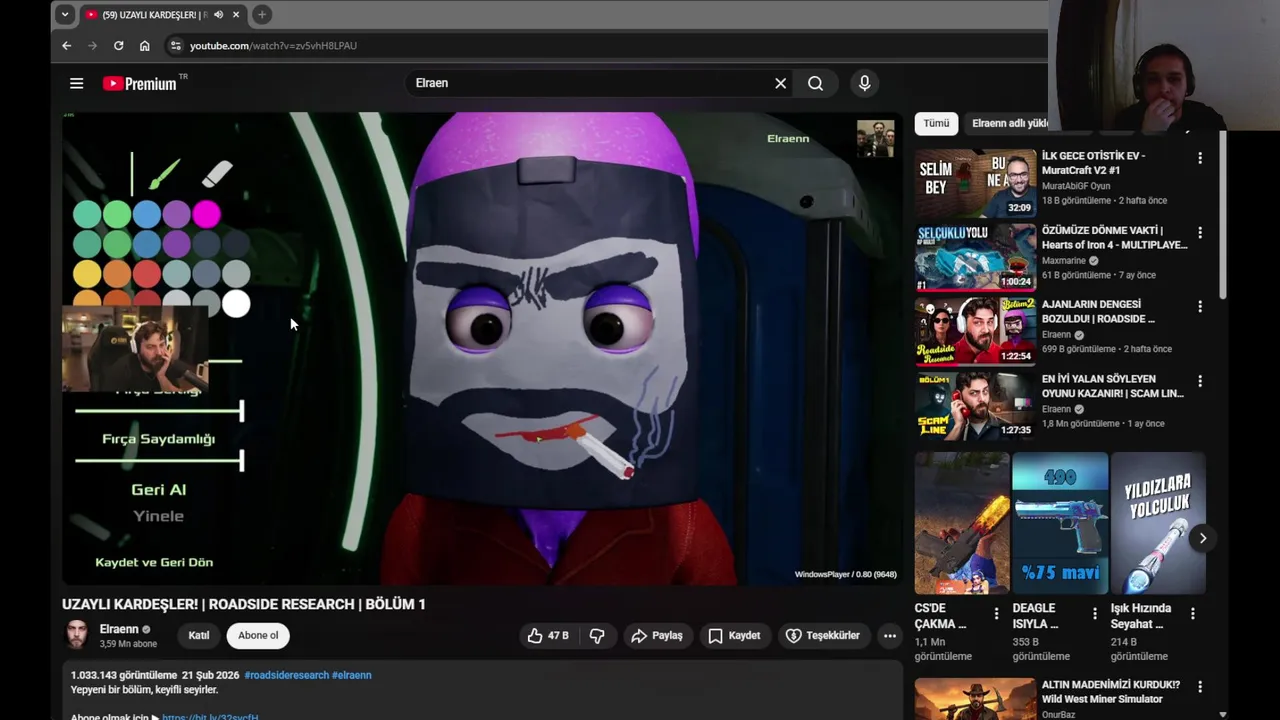This screenshot has width=1280, height=720.
Task: Select the Tümü filter chip
Action: click(936, 123)
